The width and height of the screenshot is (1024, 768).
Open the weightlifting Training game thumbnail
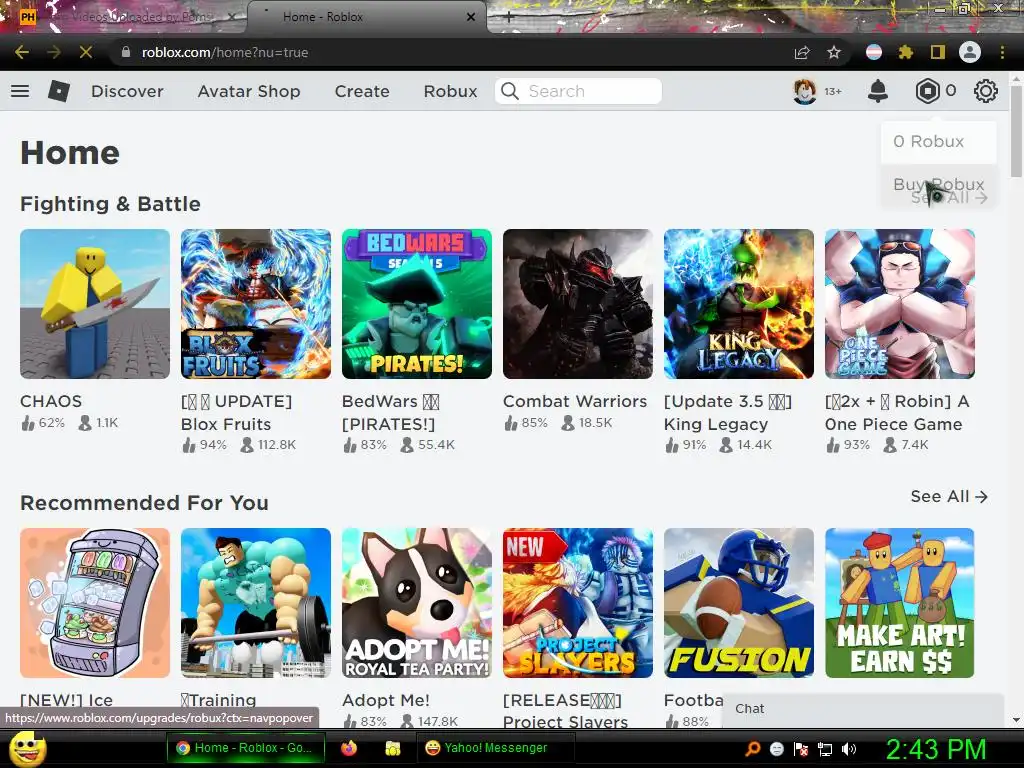256,603
